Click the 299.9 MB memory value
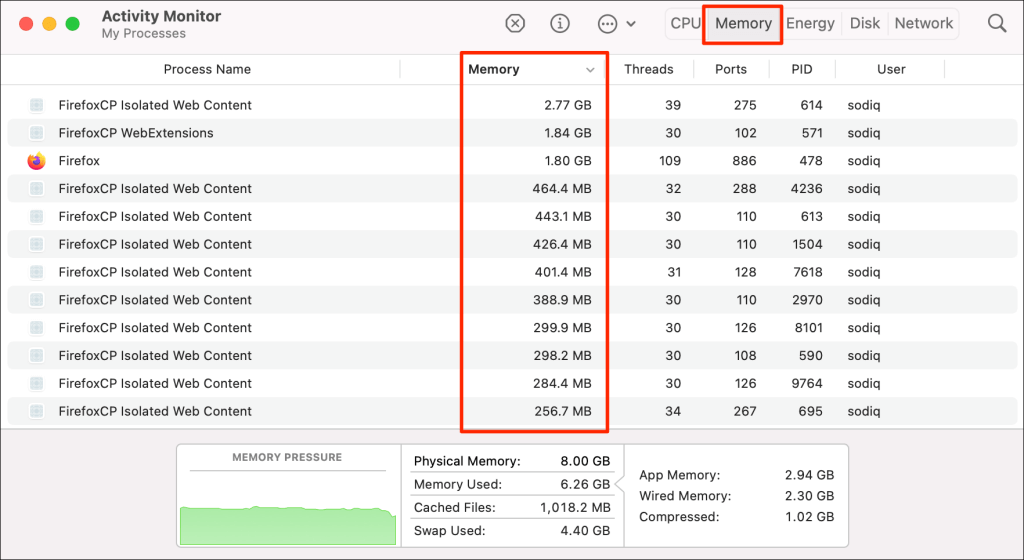The image size is (1024, 560). pyautogui.click(x=562, y=328)
